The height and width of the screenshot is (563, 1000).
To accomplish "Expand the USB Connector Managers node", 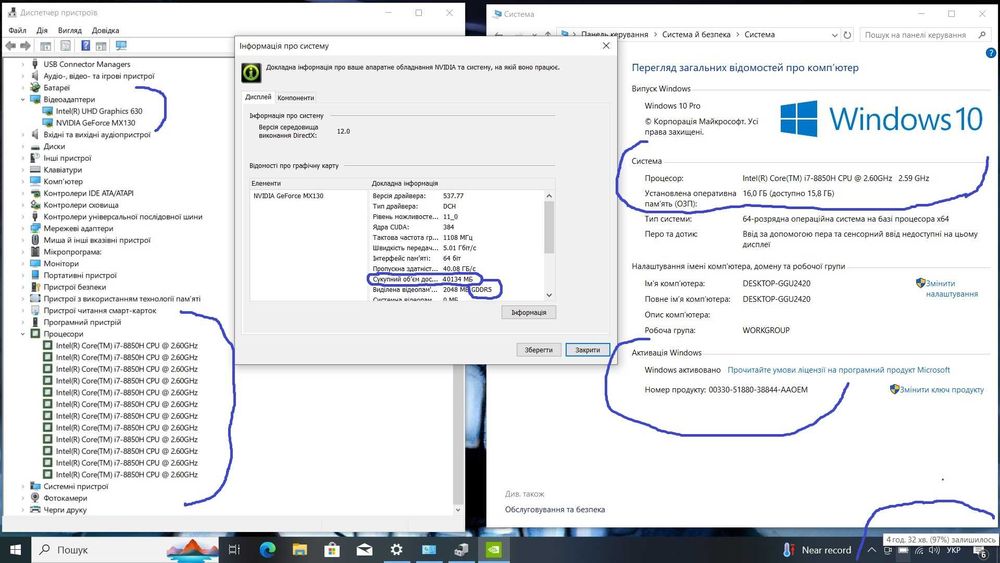I will [23, 64].
